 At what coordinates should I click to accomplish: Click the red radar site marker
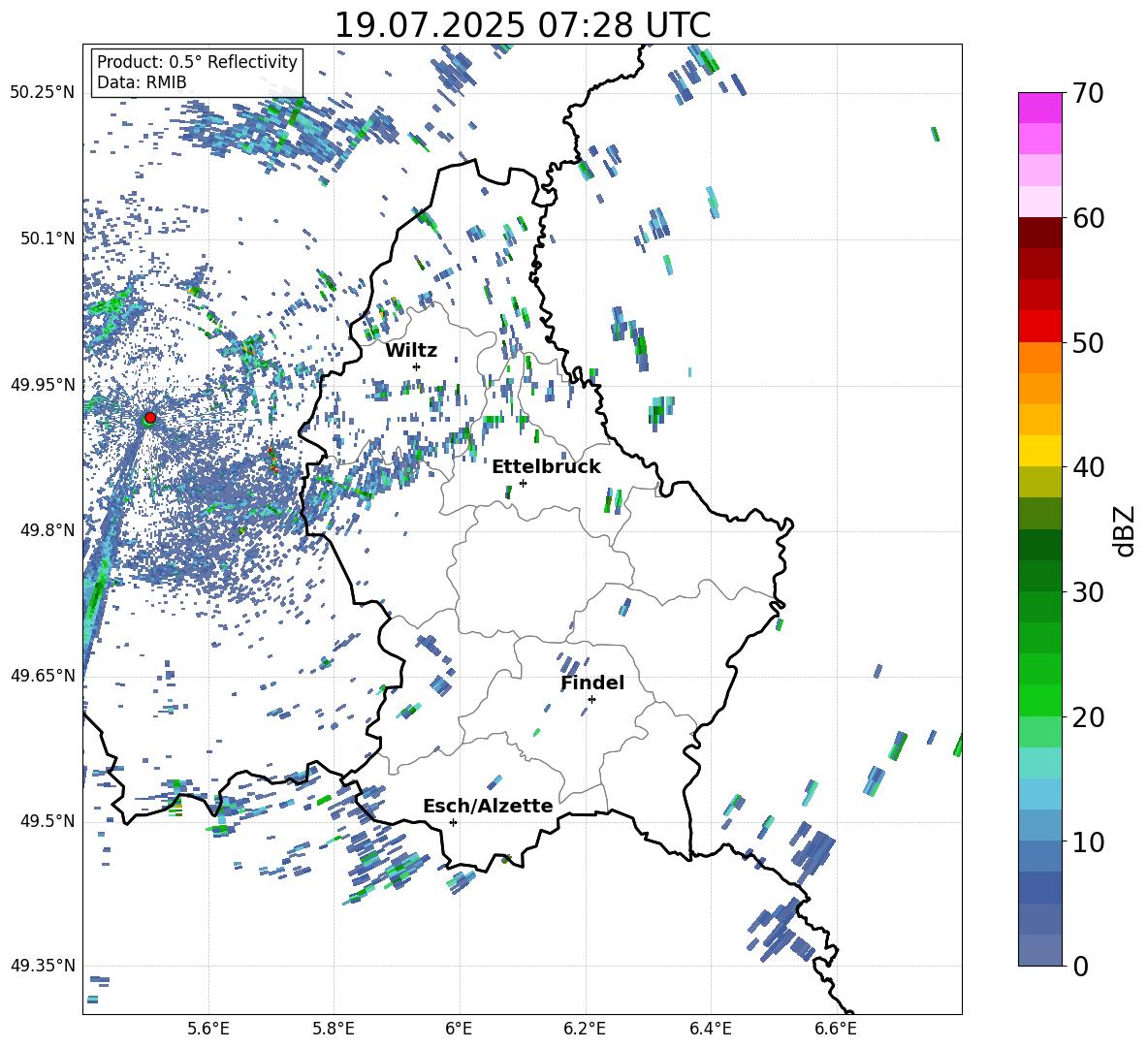[x=150, y=417]
